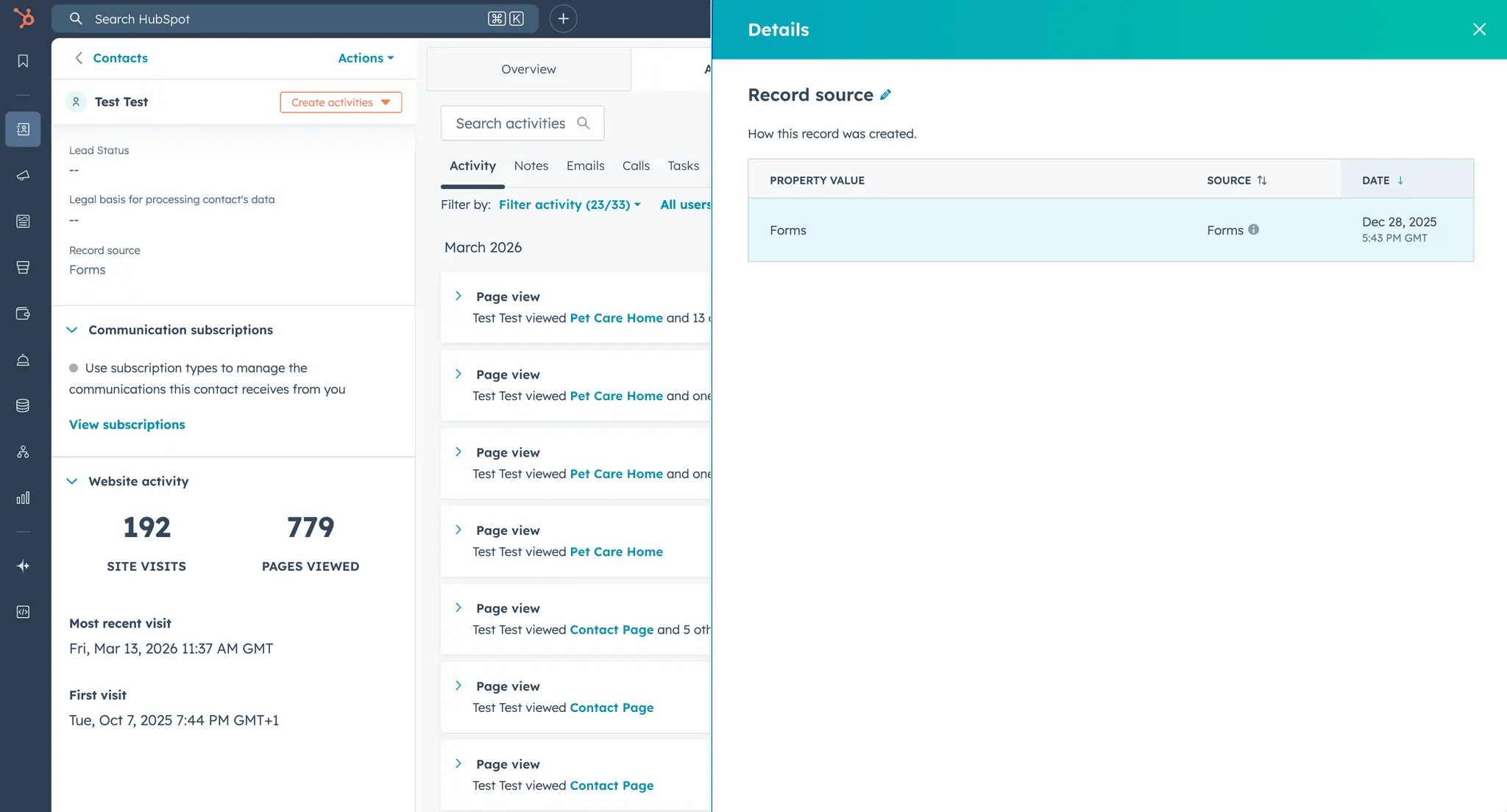This screenshot has width=1507, height=812.
Task: Click the most recent visit date Mar 13, 2026
Action: tap(171, 649)
